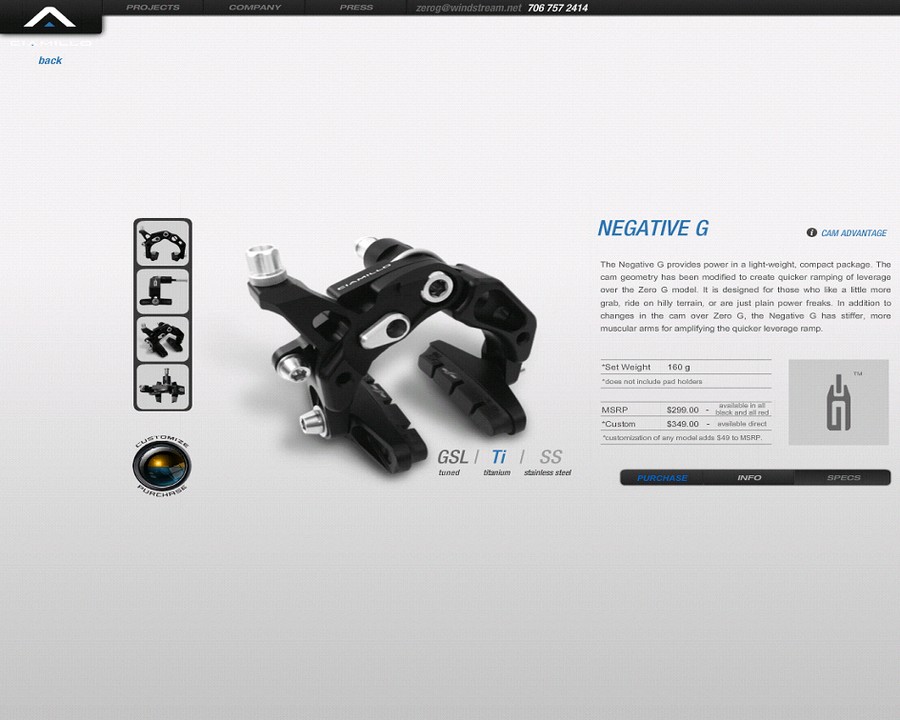The height and width of the screenshot is (720, 900).
Task: Open the Customize Purchase round badge
Action: 162,466
